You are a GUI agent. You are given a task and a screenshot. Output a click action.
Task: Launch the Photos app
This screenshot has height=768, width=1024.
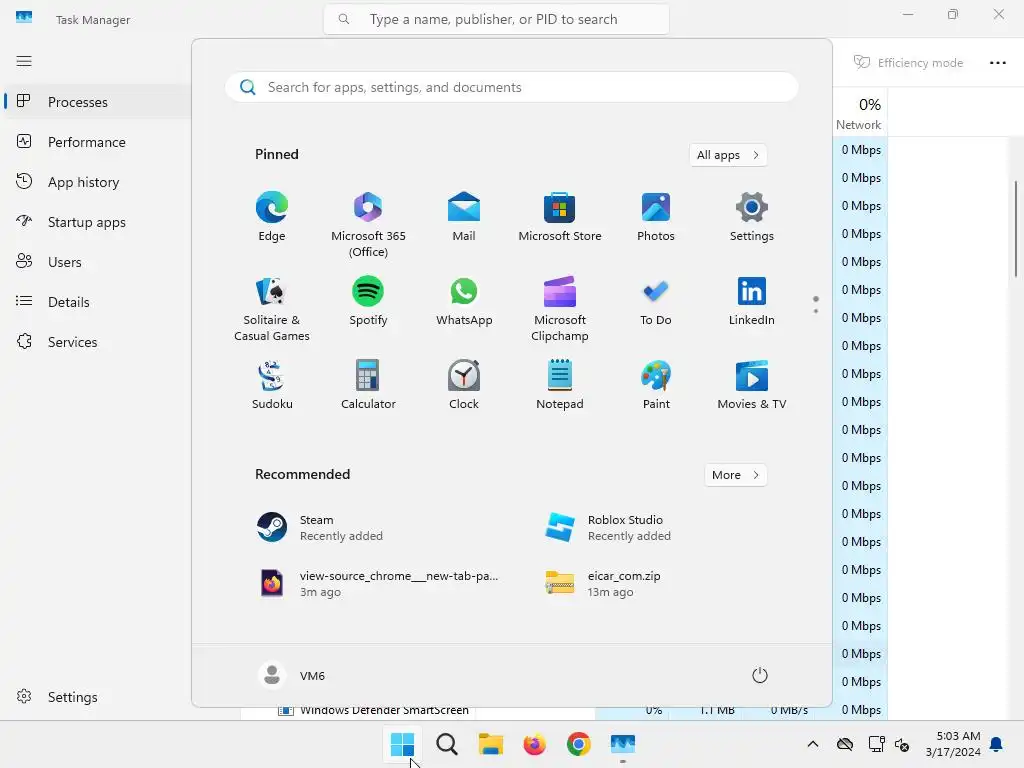[x=656, y=217]
